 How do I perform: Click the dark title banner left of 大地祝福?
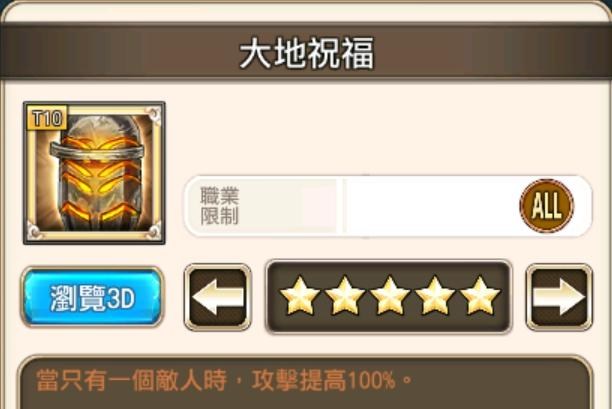(117, 52)
